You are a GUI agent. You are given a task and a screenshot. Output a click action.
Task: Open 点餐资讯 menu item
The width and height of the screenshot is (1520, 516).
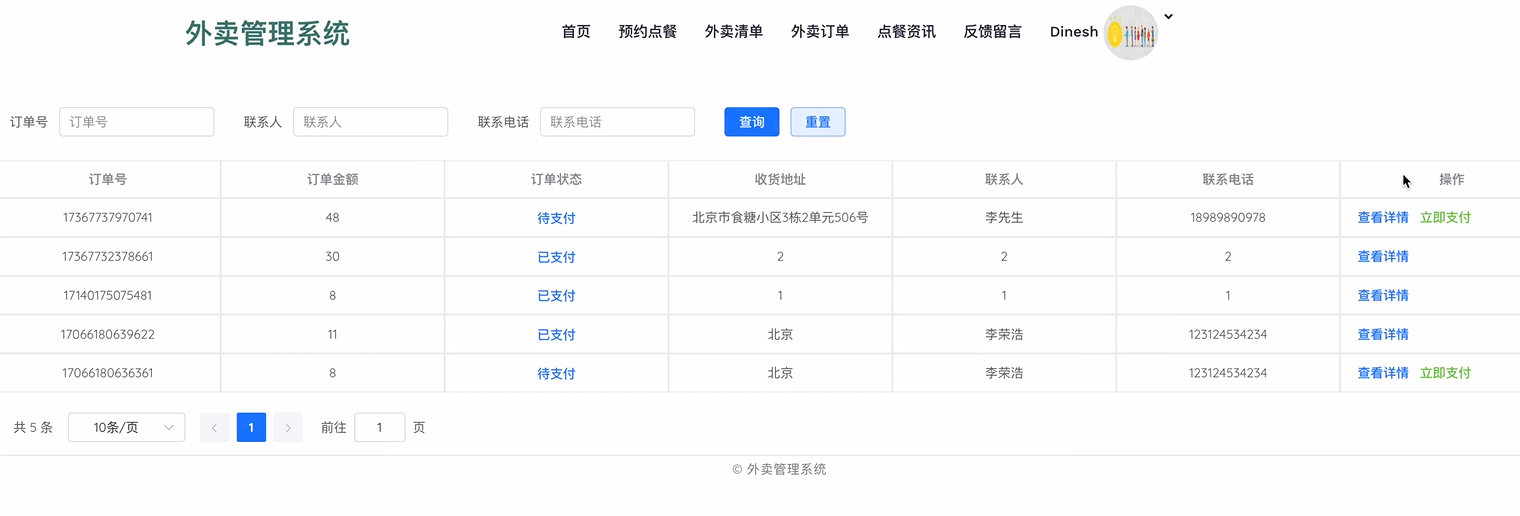[907, 32]
